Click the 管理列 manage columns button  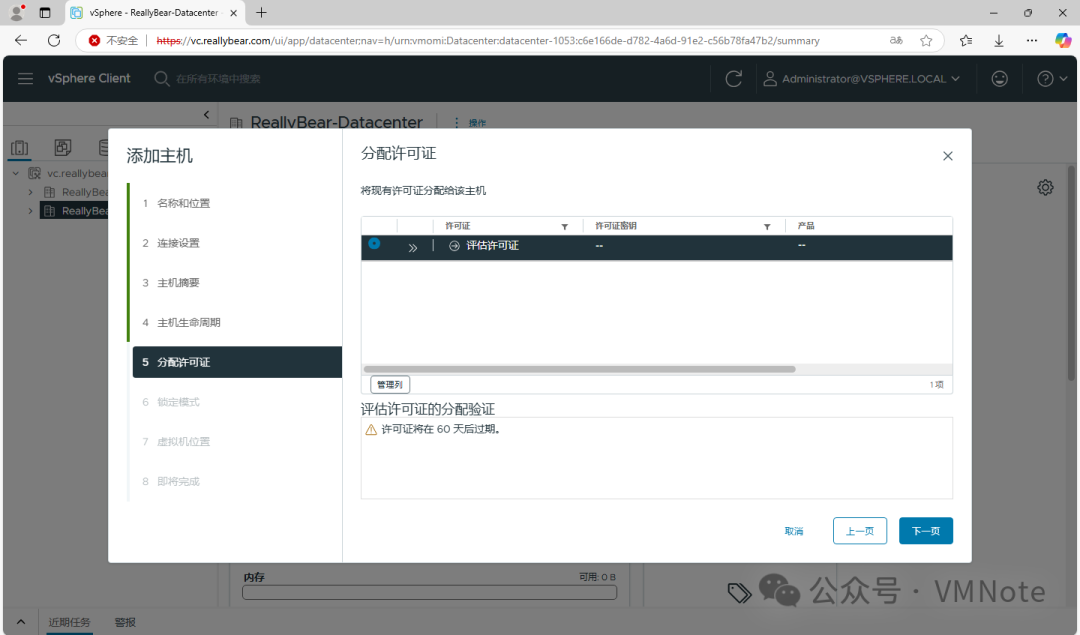coord(390,384)
